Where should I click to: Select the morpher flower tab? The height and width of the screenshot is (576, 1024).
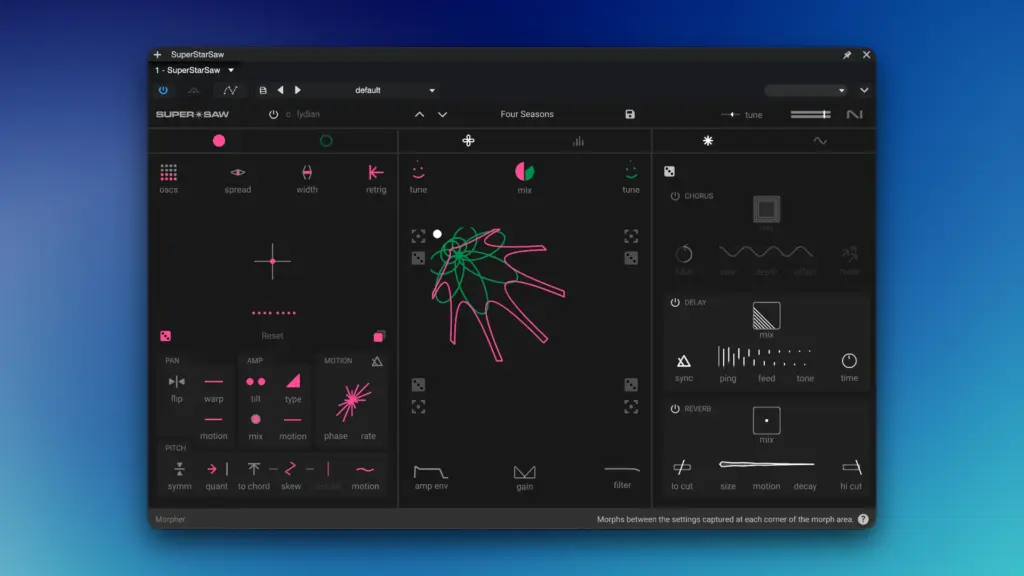coord(468,140)
